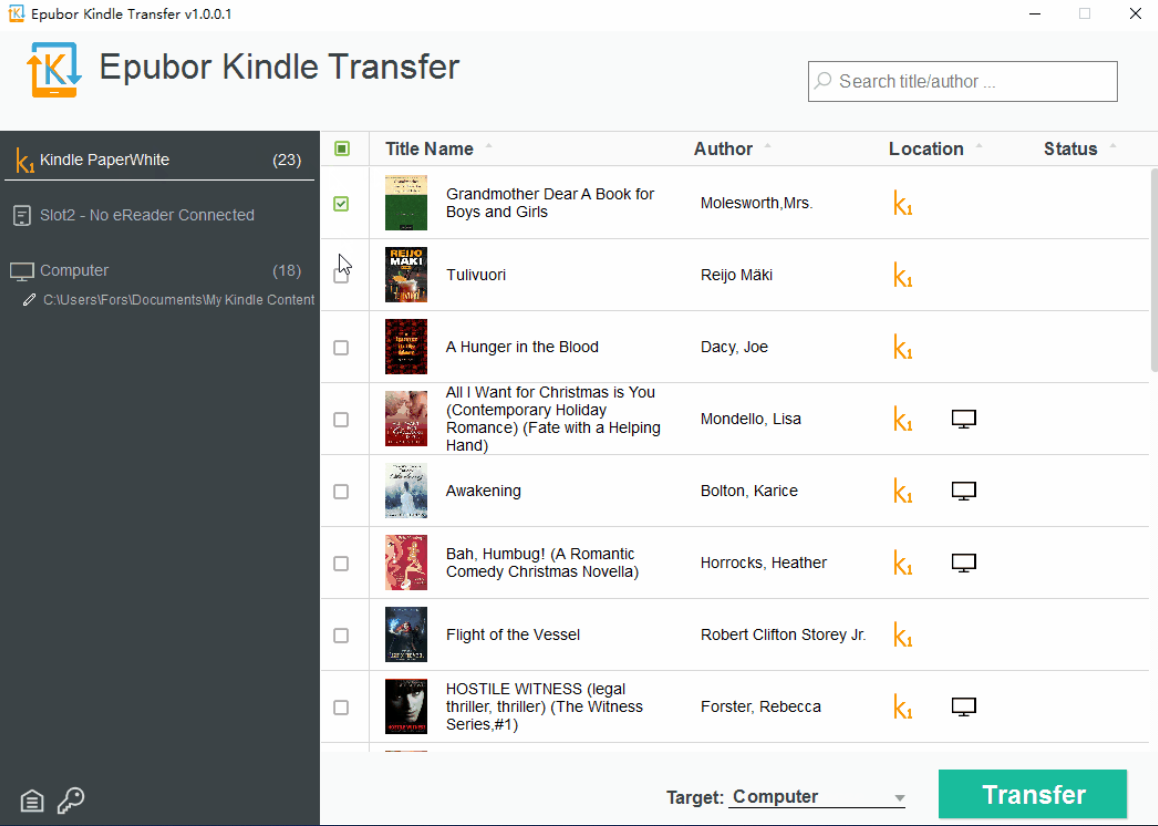
Task: Minimize the Epubor Kindle Transfer window
Action: click(x=1035, y=13)
